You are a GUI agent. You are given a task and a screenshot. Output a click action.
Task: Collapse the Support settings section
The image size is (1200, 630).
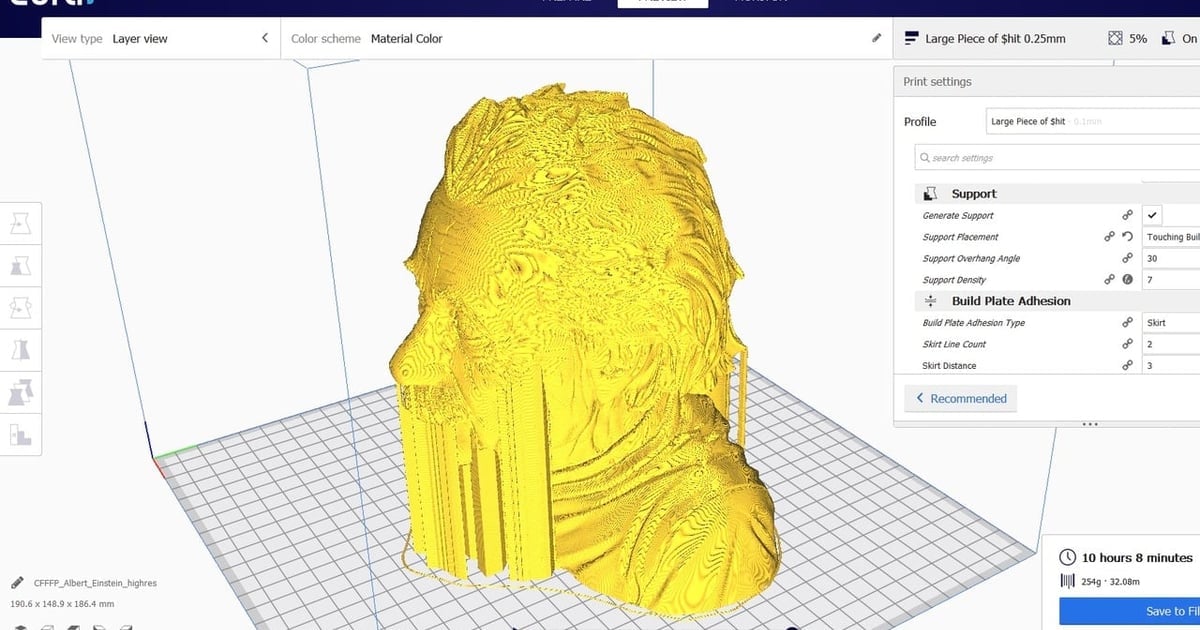pos(973,194)
